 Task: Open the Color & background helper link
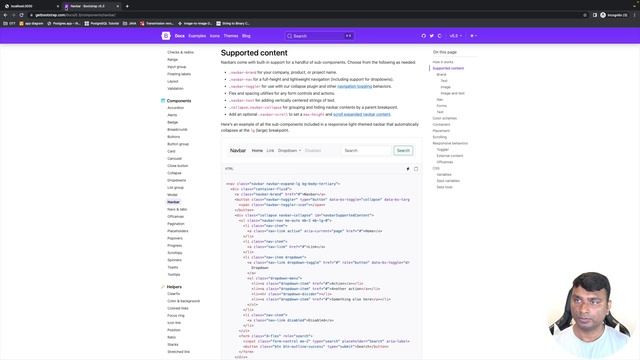(x=183, y=301)
